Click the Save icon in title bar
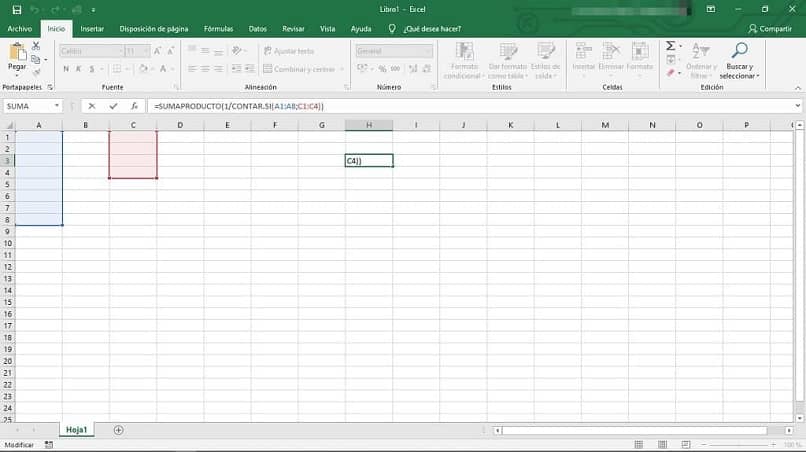Viewport: 806px width, 452px height. 16,10
